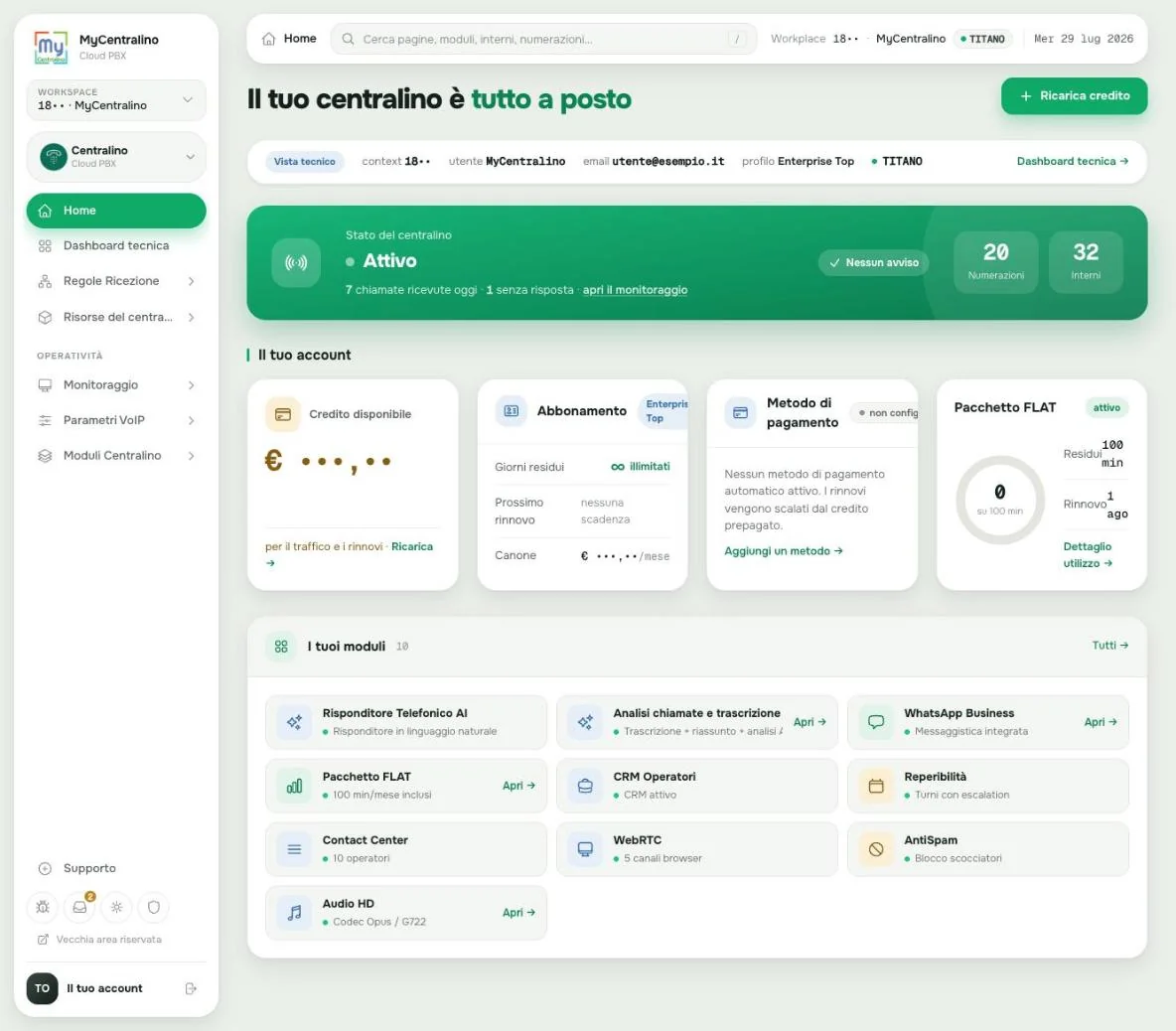
Task: Click the Reperibilità calendar icon
Action: point(875,786)
